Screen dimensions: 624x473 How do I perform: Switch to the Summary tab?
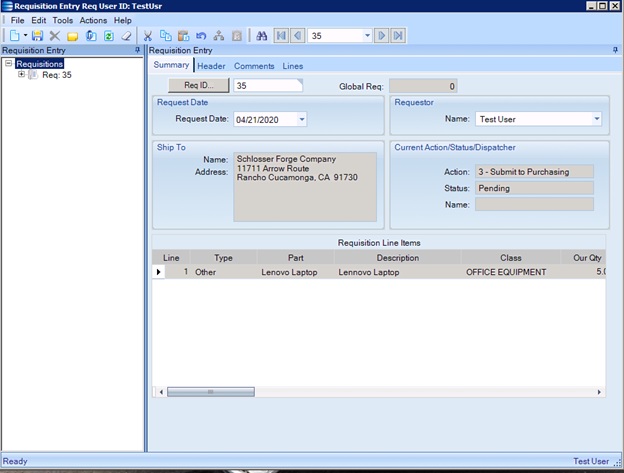171,65
